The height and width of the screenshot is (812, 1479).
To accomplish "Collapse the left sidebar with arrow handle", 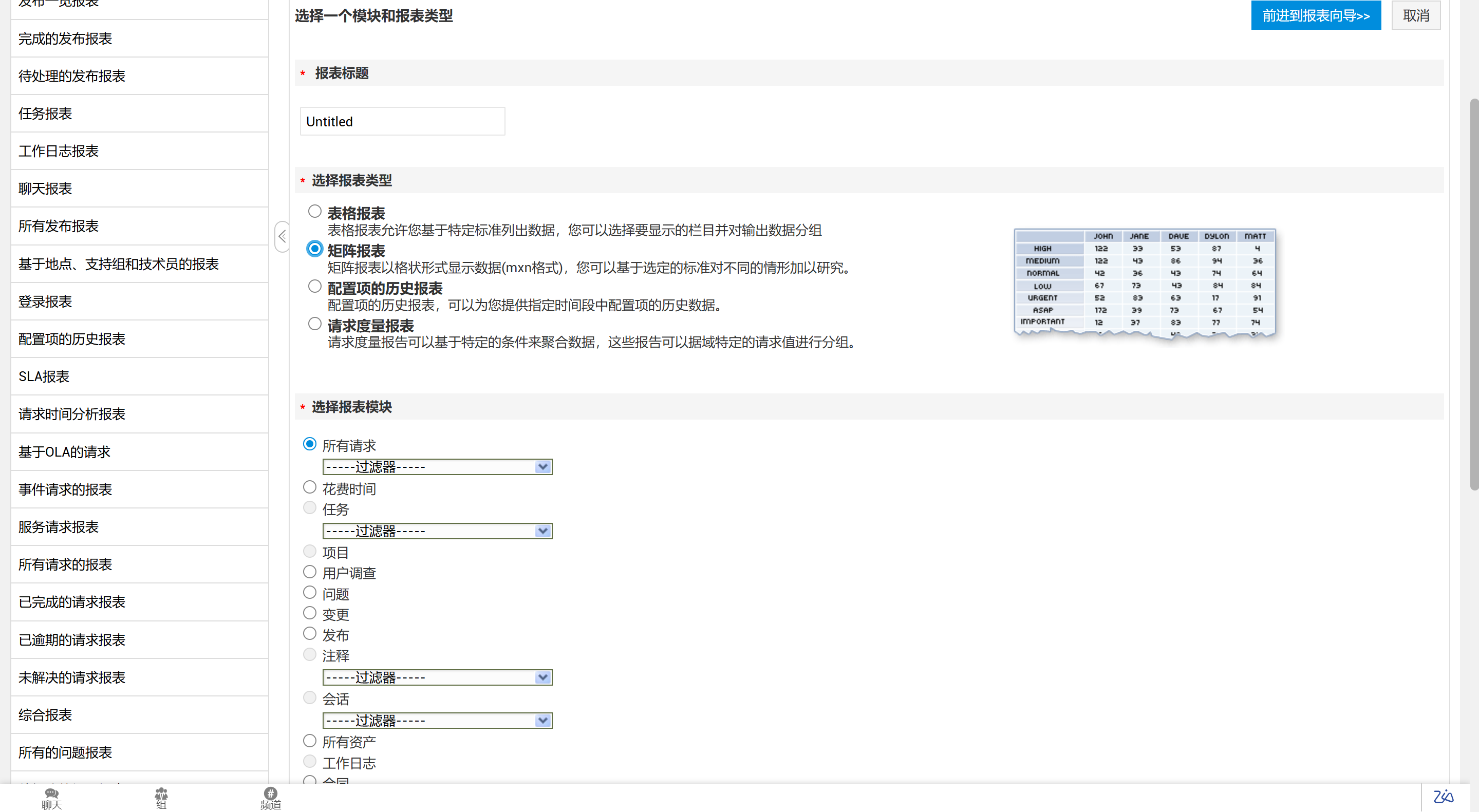I will click(282, 236).
